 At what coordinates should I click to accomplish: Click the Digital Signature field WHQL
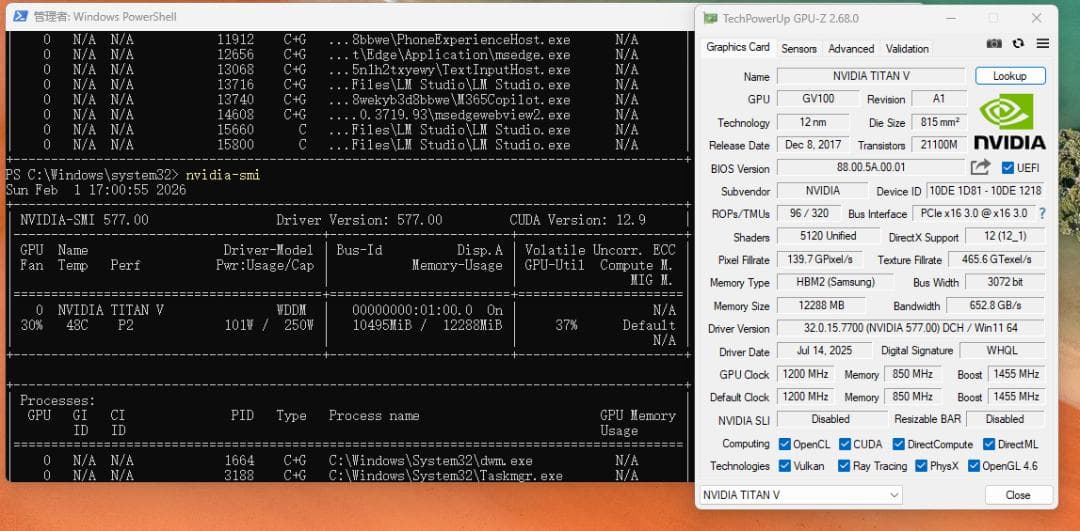point(1002,351)
